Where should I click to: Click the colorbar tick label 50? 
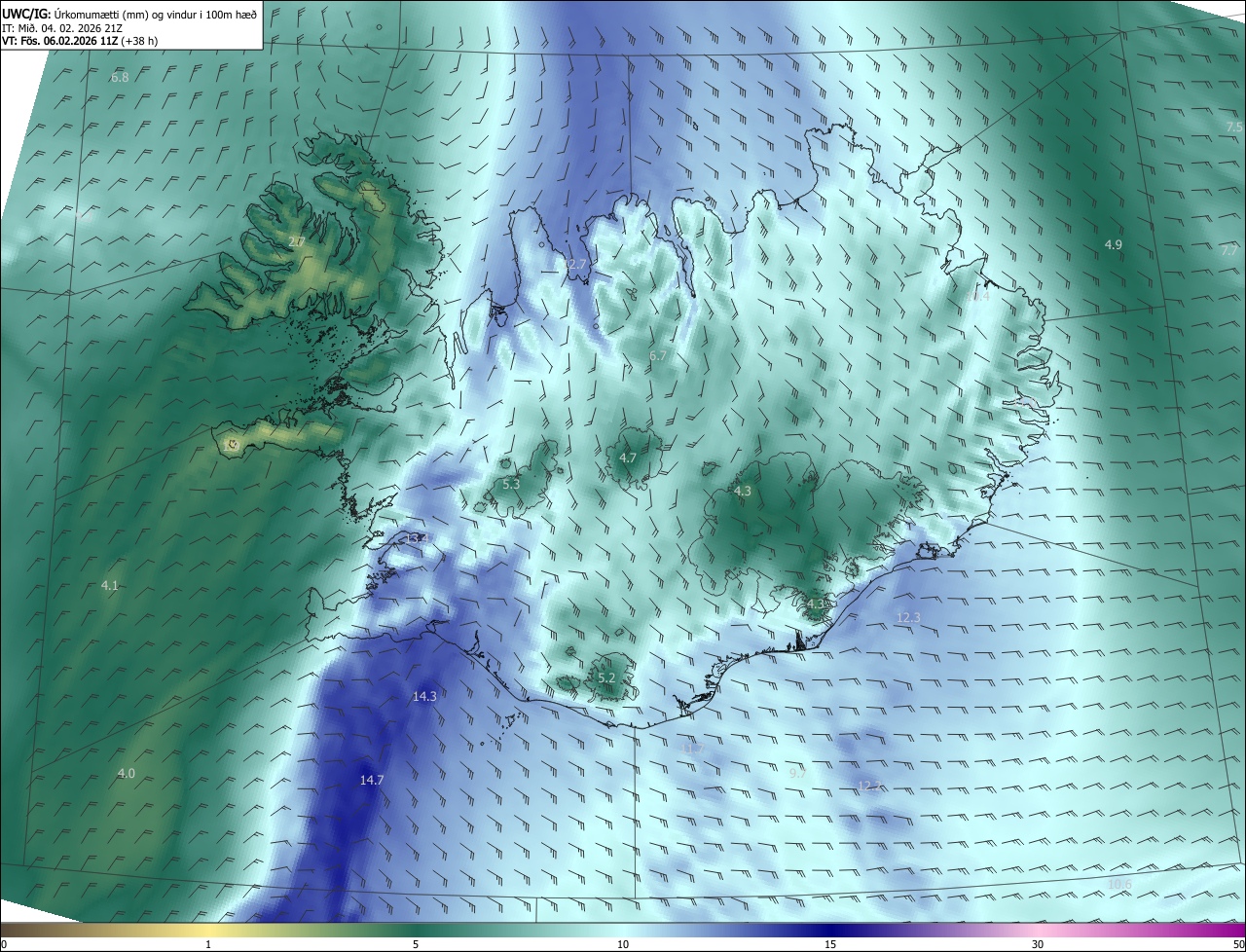[1238, 944]
